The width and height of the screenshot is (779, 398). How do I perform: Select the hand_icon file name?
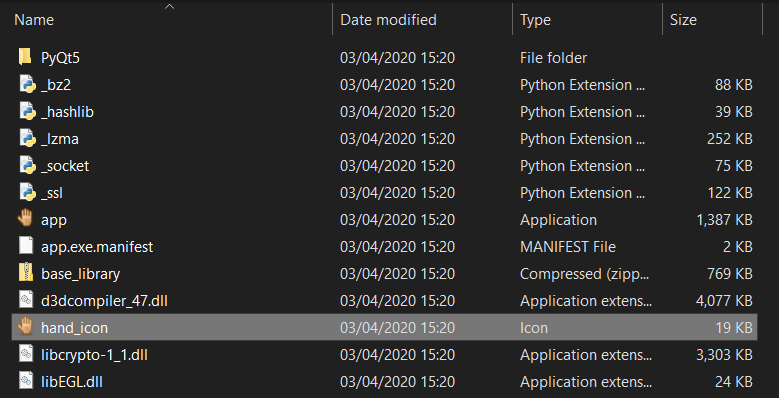(x=75, y=327)
